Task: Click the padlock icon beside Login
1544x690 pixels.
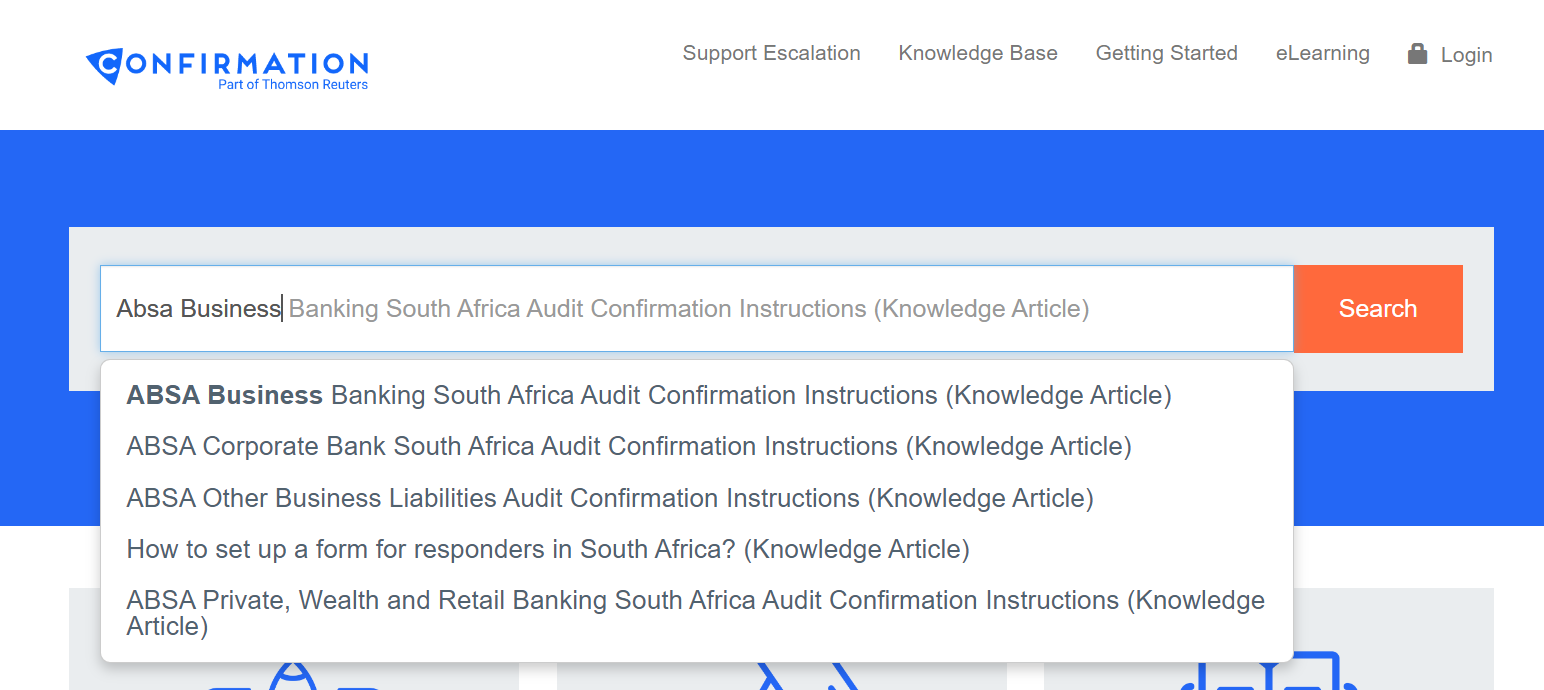Action: [1417, 53]
